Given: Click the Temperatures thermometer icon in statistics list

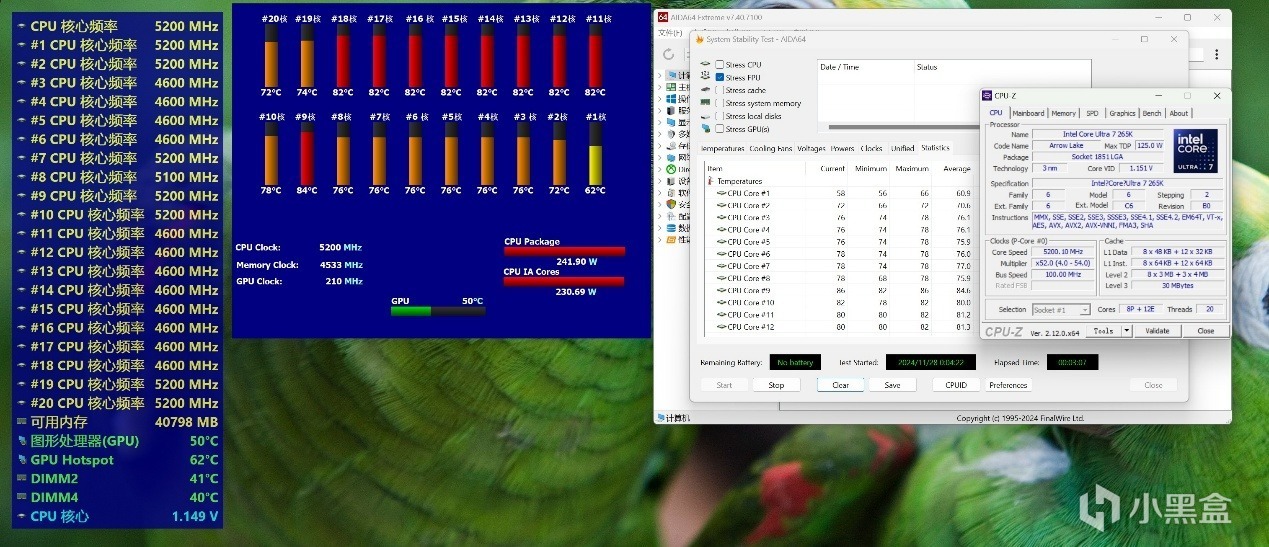Looking at the screenshot, I should click(x=712, y=181).
